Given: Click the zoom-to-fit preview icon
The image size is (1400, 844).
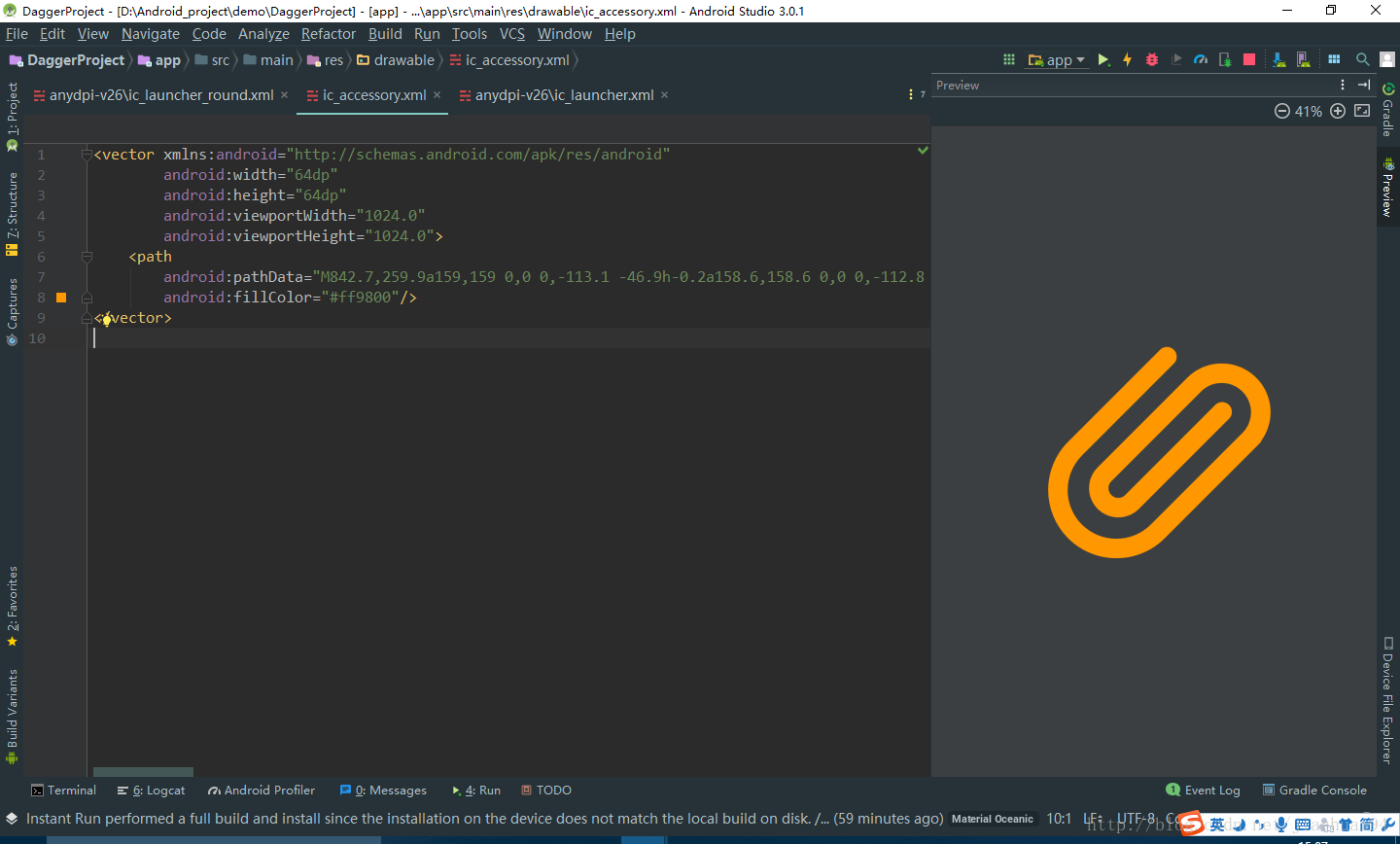Looking at the screenshot, I should pos(1362,111).
